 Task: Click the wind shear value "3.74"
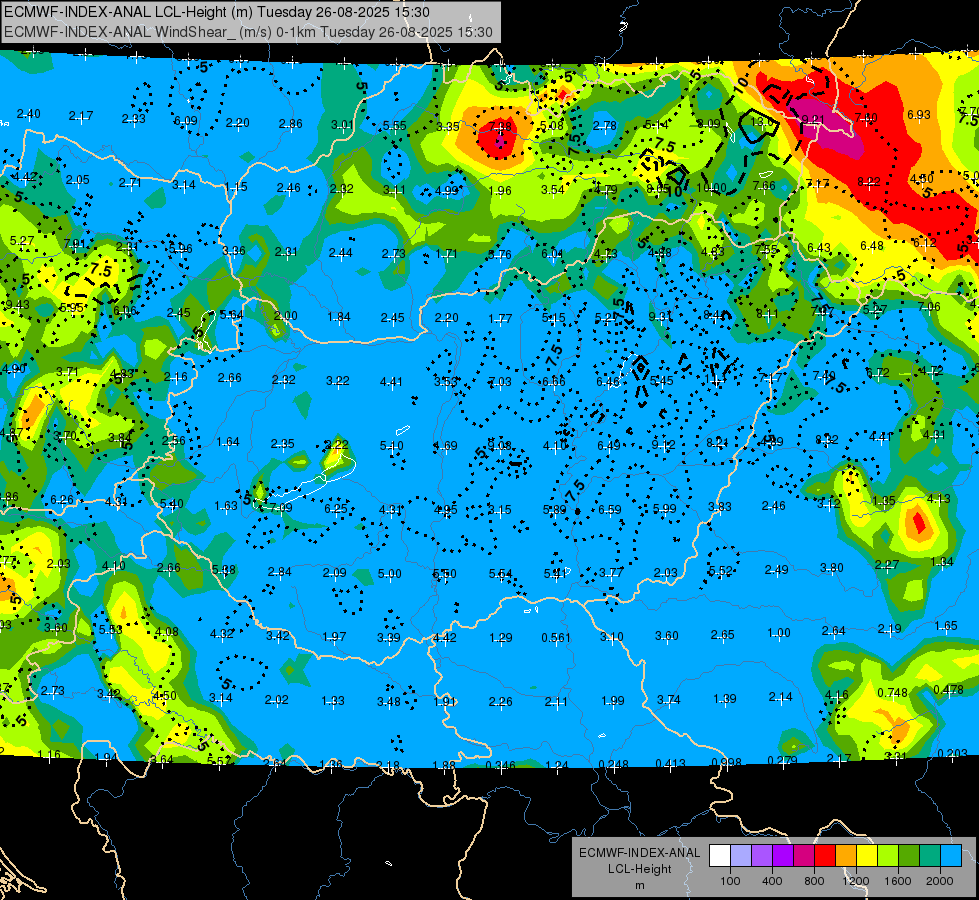click(x=668, y=700)
